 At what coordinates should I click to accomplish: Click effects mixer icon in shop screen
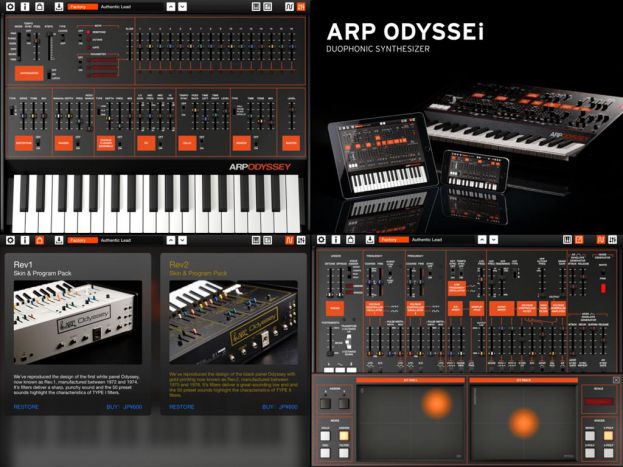(x=301, y=240)
